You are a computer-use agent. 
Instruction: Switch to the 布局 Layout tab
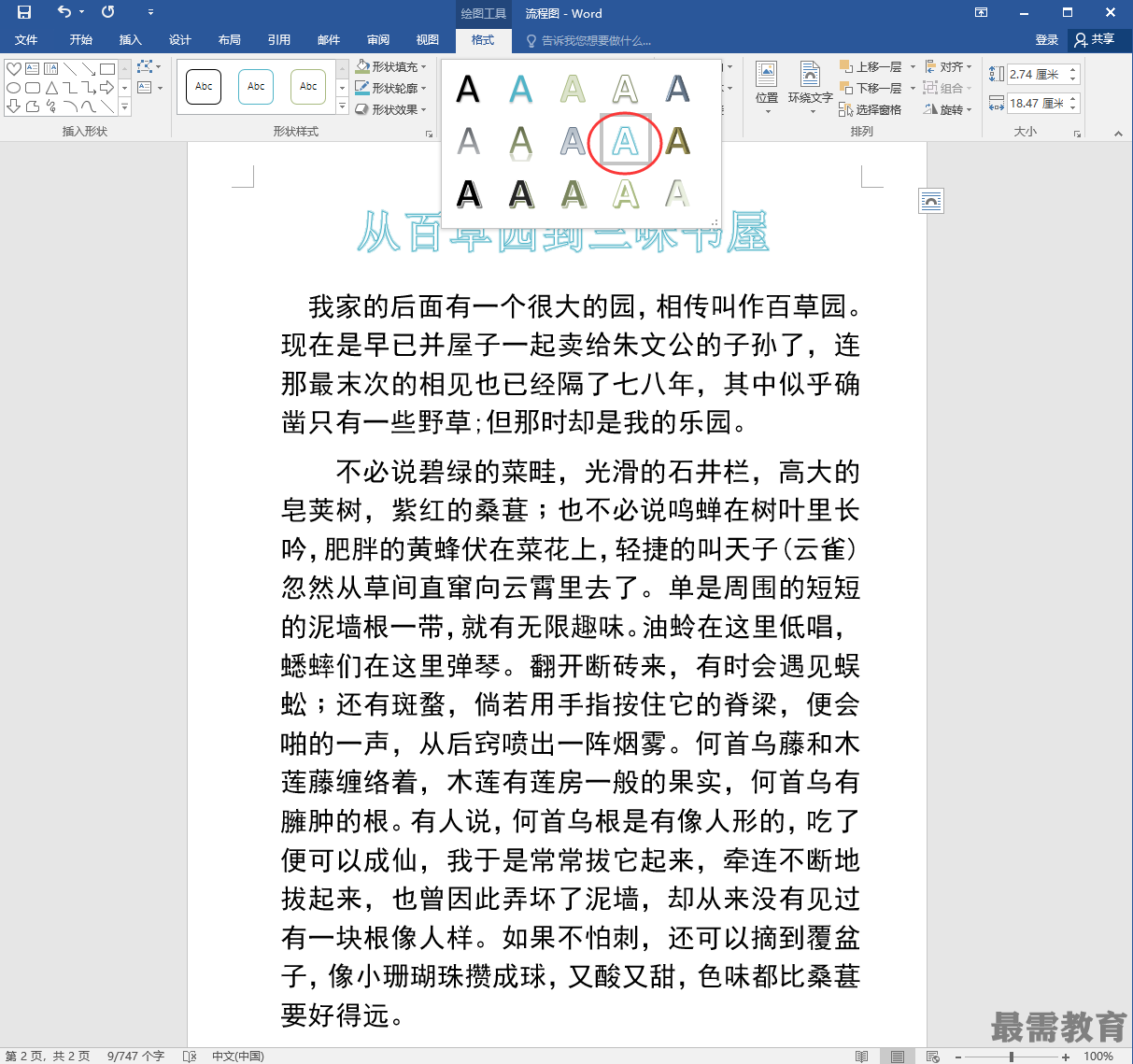229,40
